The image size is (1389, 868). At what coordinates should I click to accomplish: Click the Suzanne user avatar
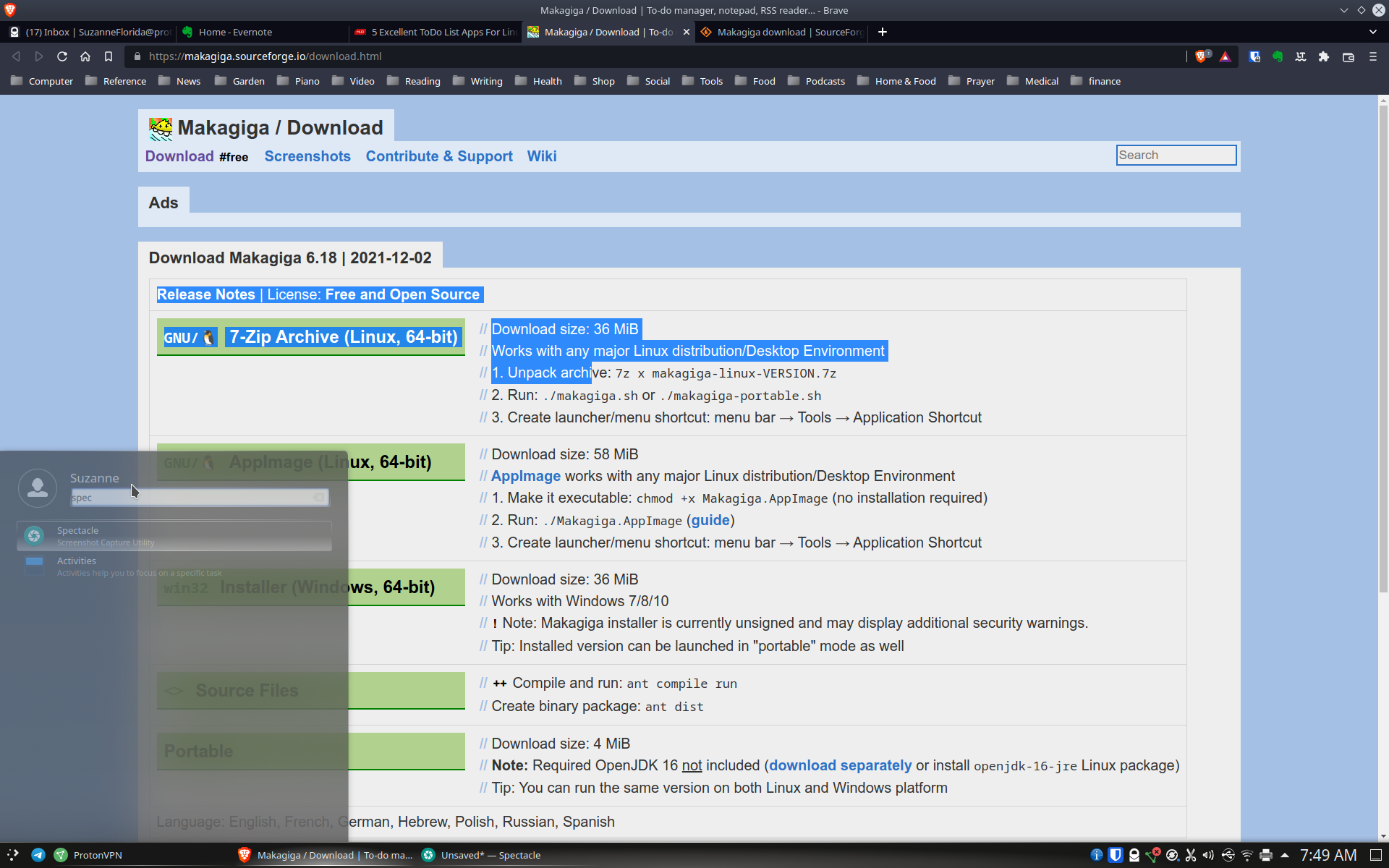tap(38, 488)
